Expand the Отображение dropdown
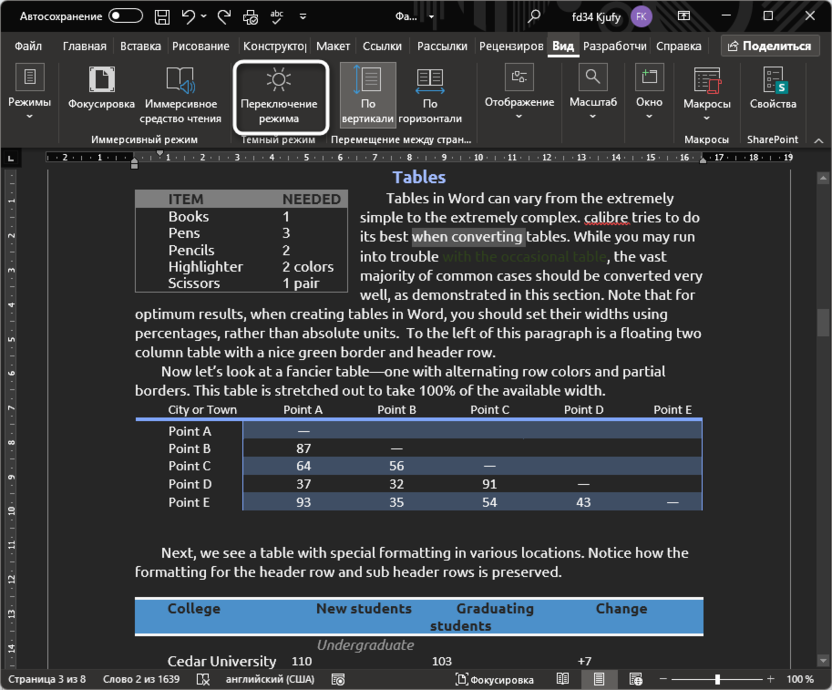This screenshot has width=832, height=690. 519,91
